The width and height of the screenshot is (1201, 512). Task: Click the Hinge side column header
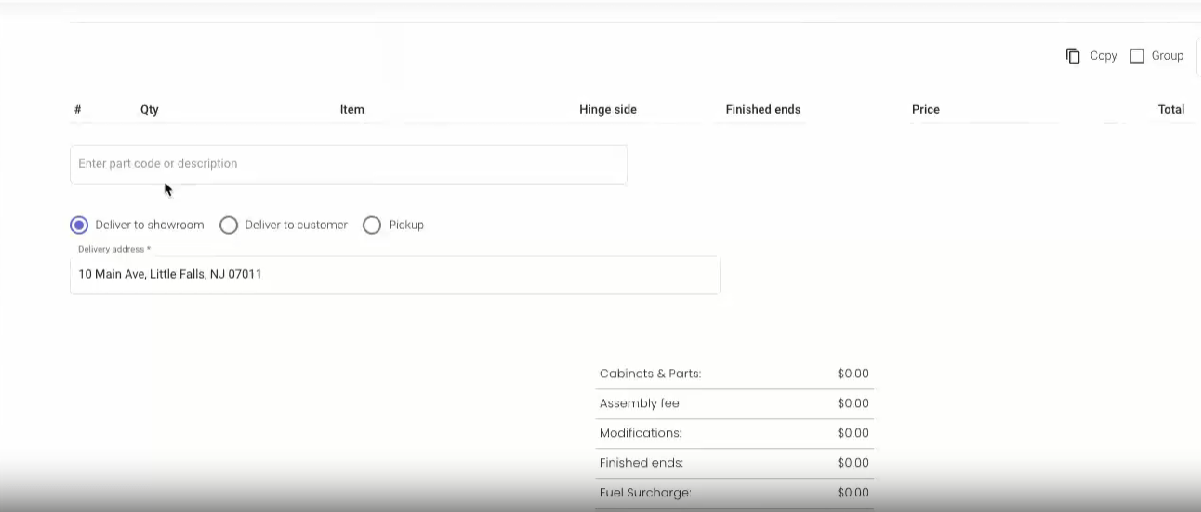[x=608, y=110]
